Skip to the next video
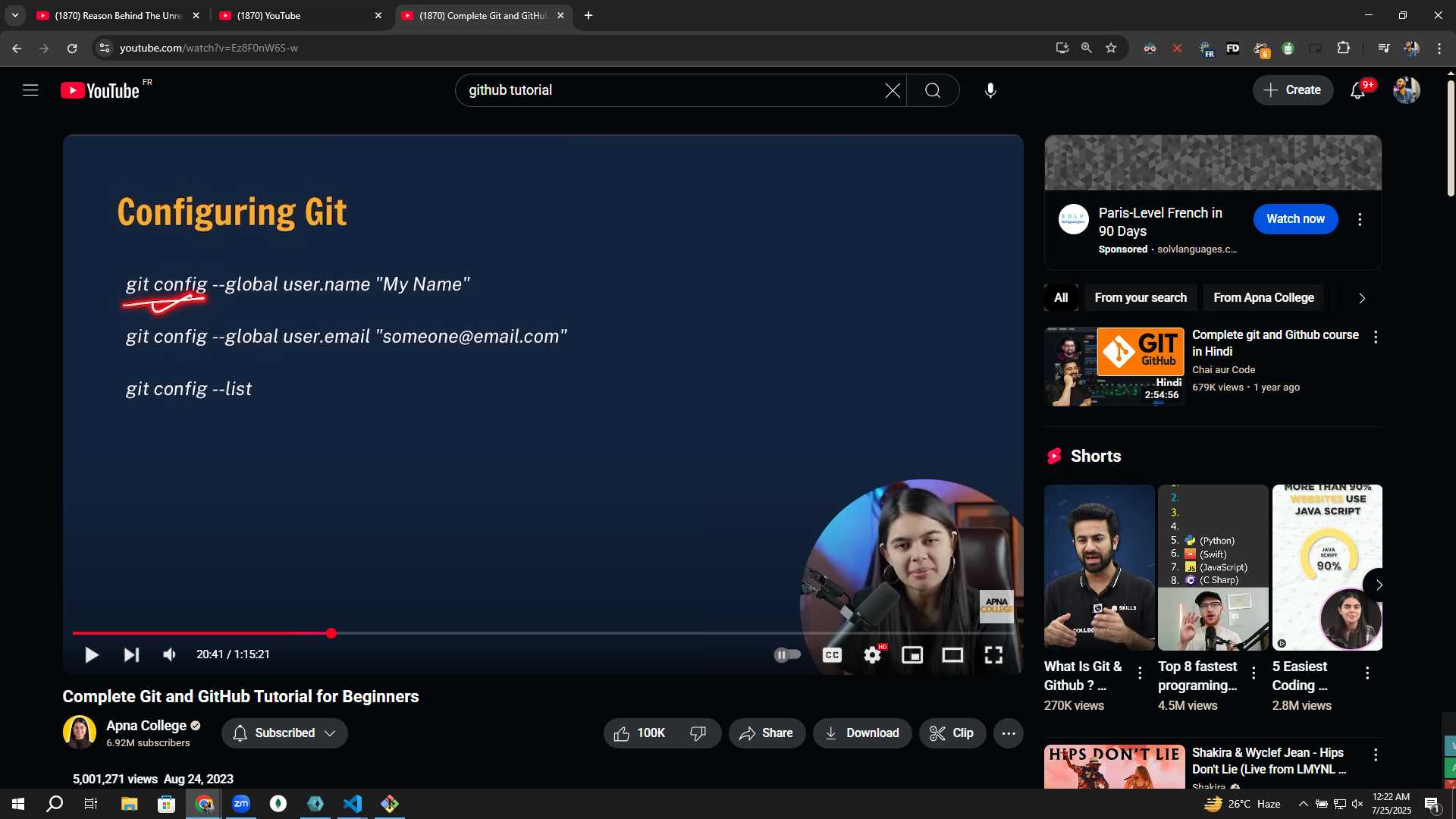The height and width of the screenshot is (819, 1456). tap(131, 654)
